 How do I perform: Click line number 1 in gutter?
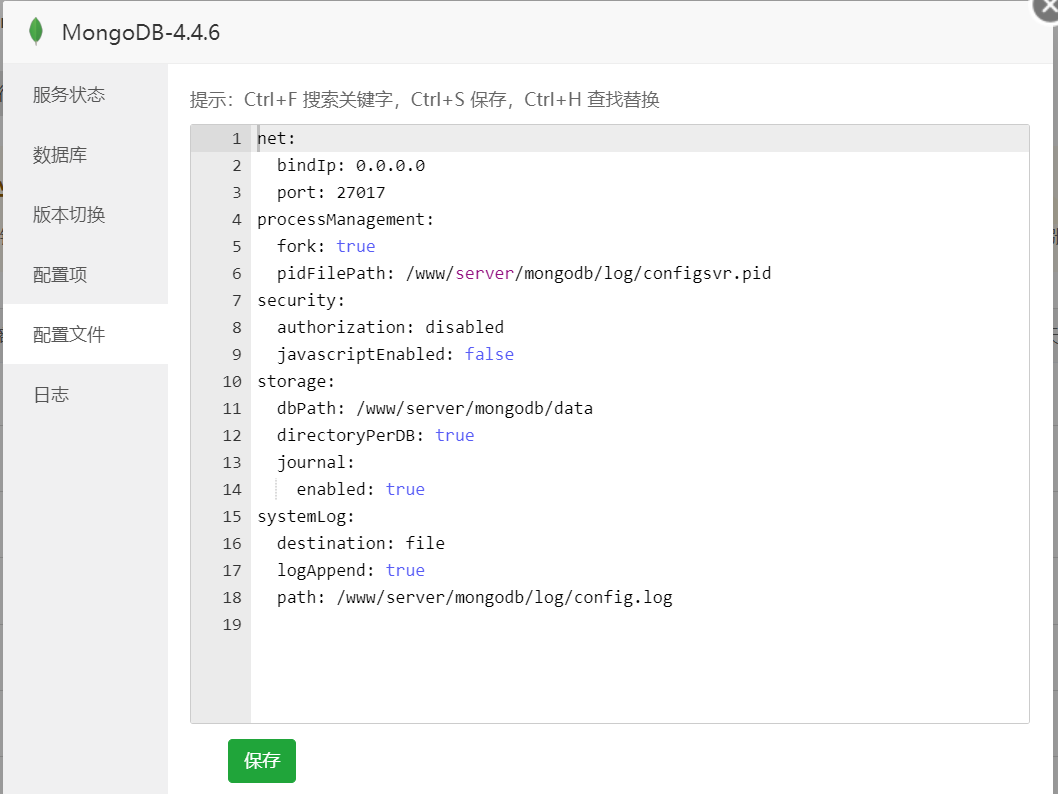tap(237, 138)
